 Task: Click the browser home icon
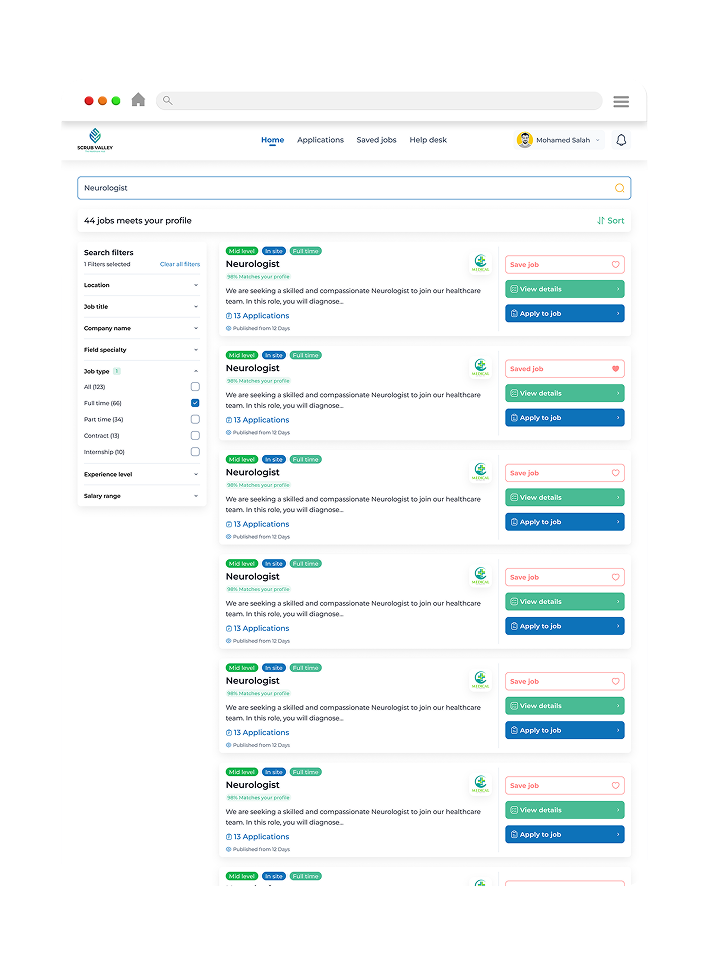pyautogui.click(x=138, y=100)
